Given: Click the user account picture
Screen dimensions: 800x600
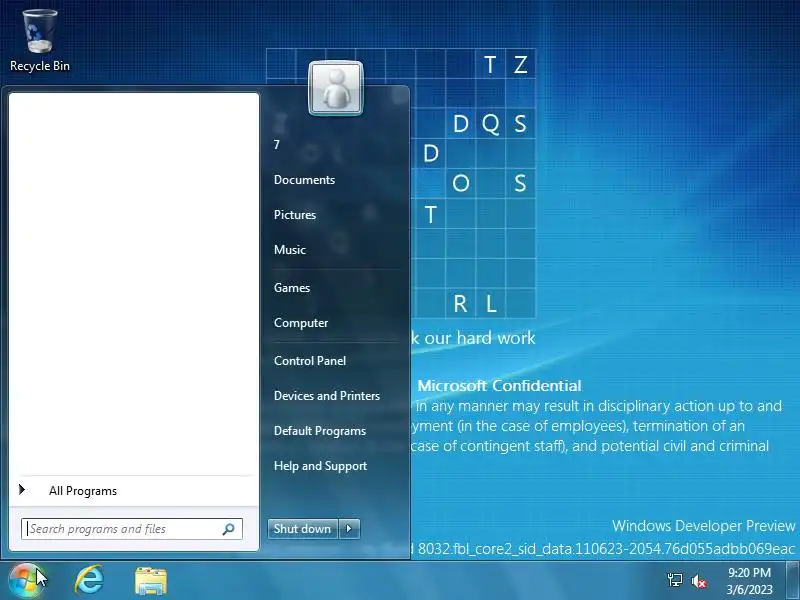Looking at the screenshot, I should coord(336,88).
